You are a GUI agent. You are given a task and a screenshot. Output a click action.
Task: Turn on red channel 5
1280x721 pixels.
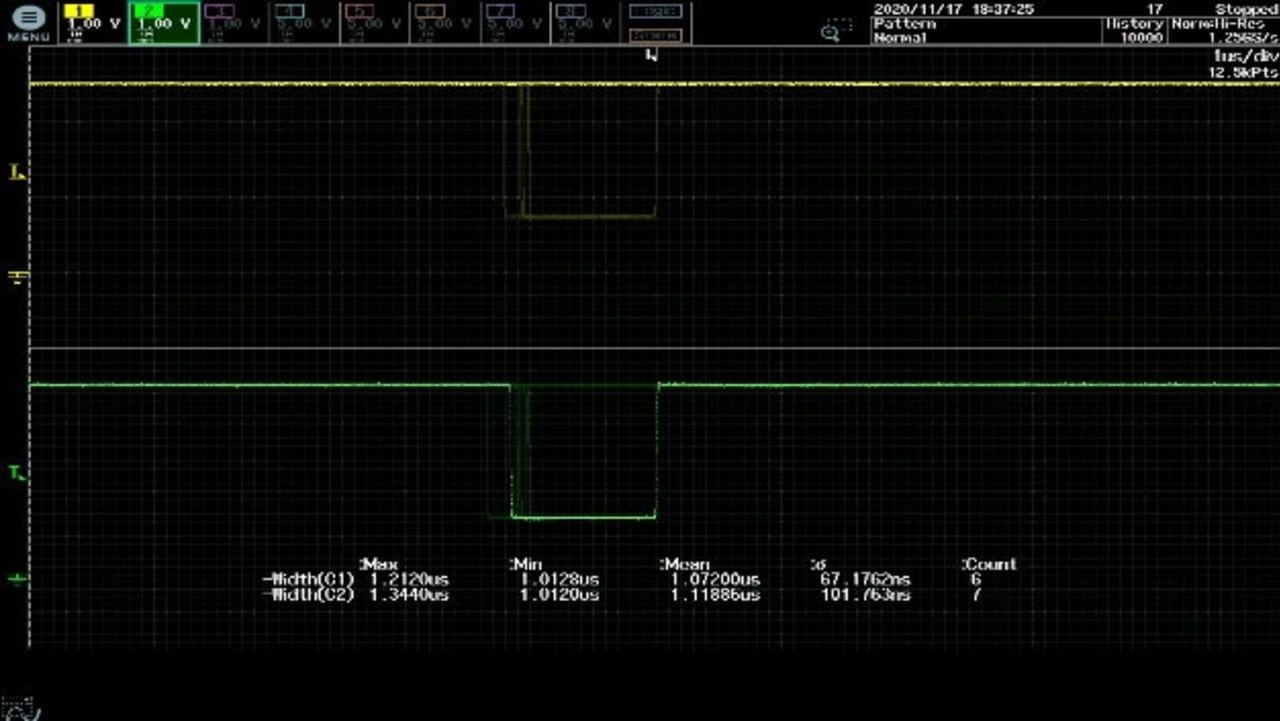pyautogui.click(x=374, y=22)
